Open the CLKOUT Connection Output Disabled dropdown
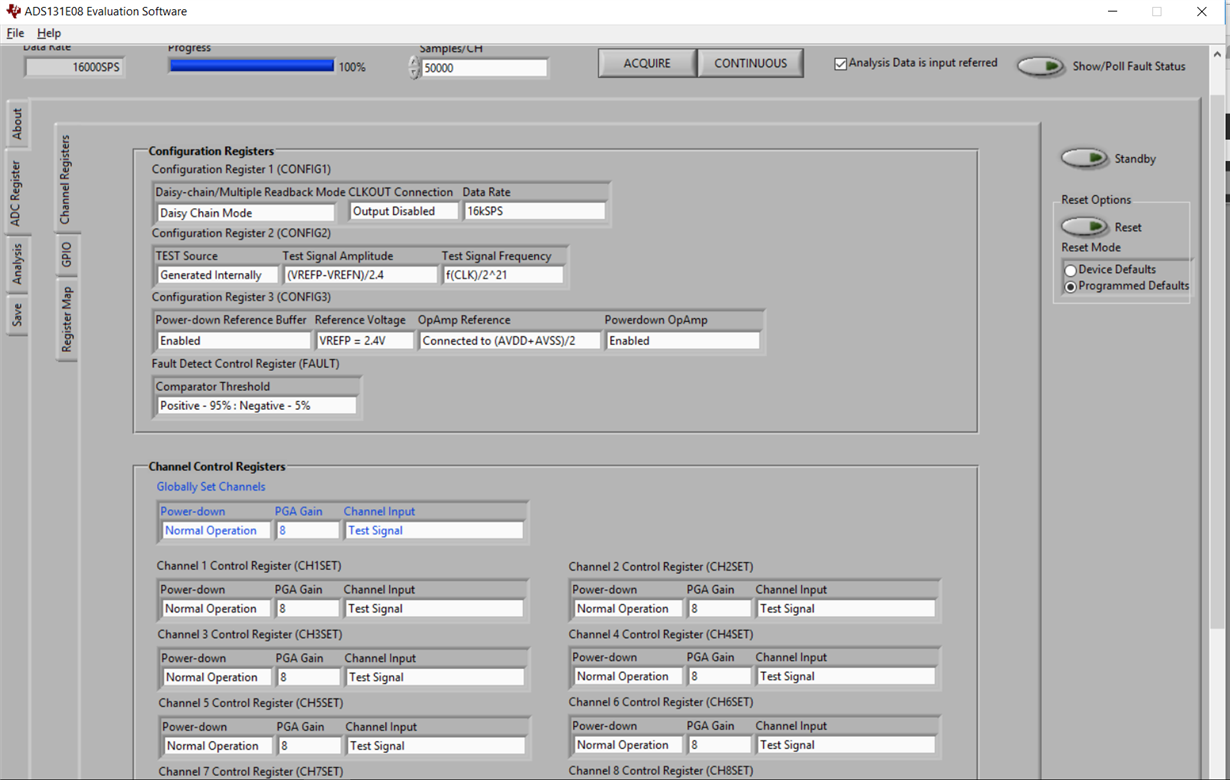Image resolution: width=1230 pixels, height=780 pixels. click(x=404, y=211)
